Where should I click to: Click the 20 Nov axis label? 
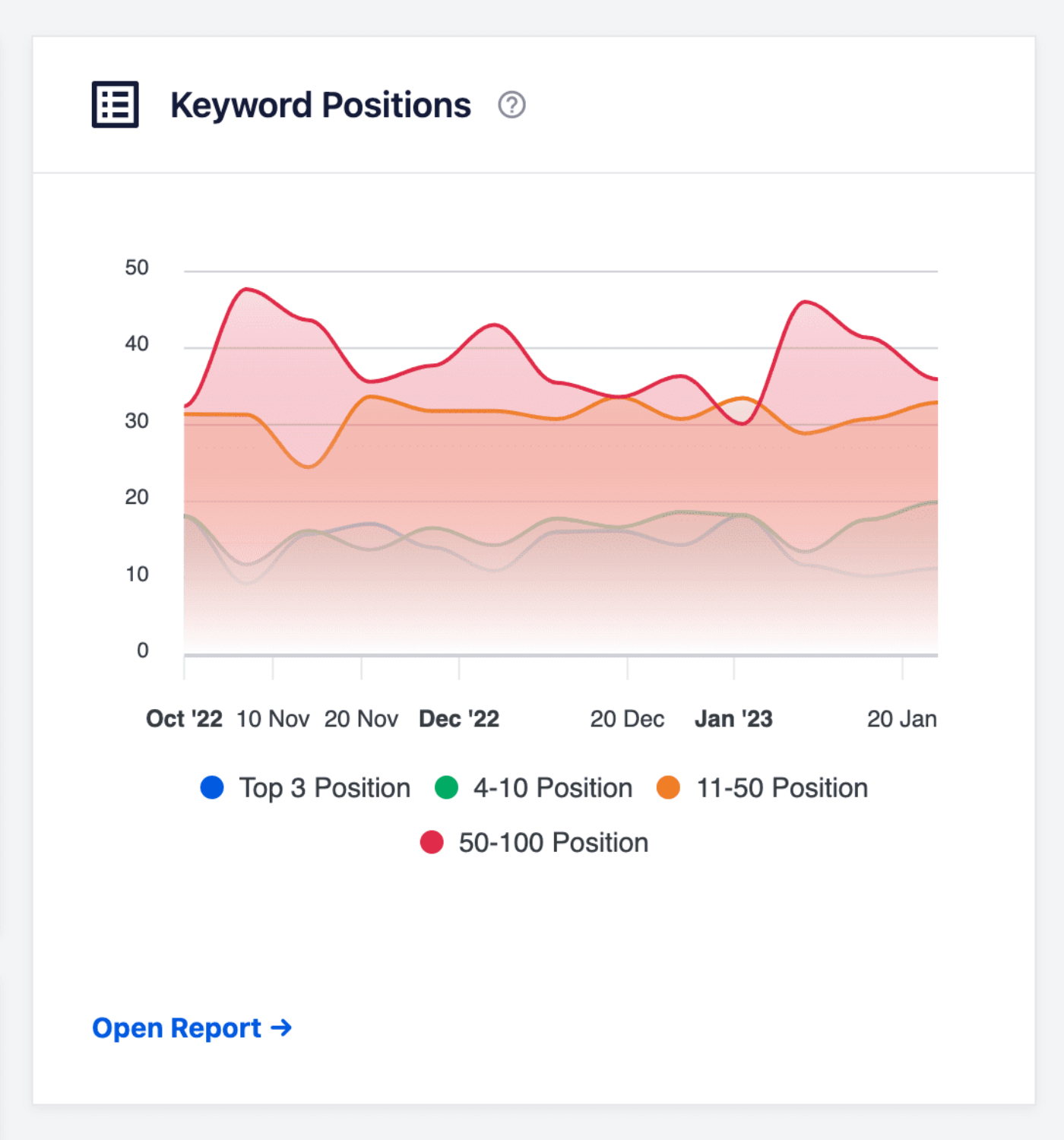coord(361,719)
